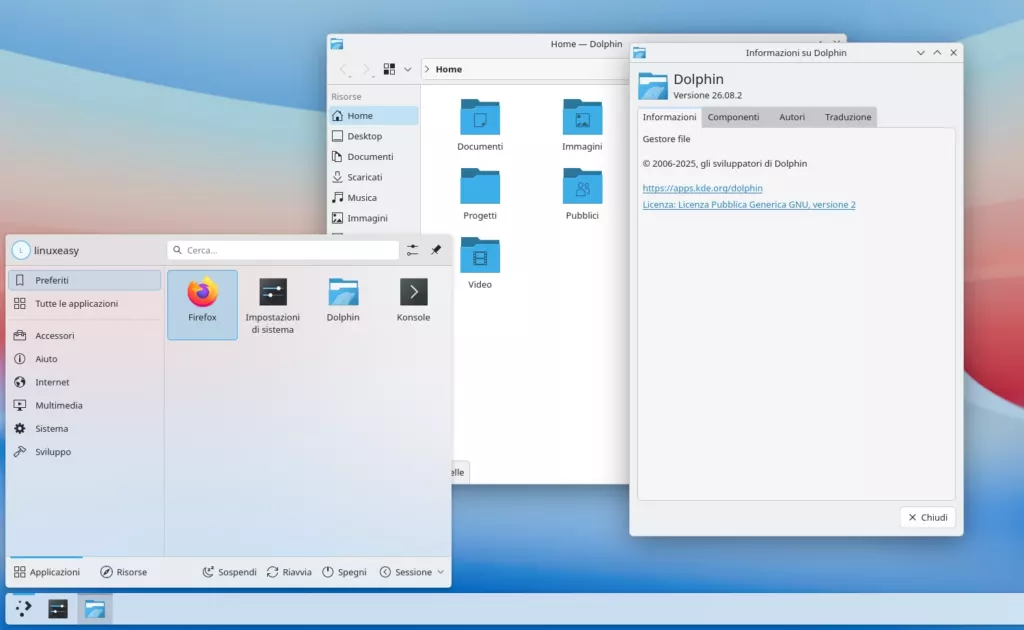Image resolution: width=1024 pixels, height=630 pixels.
Task: Click the Riavvia button
Action: pyautogui.click(x=289, y=572)
